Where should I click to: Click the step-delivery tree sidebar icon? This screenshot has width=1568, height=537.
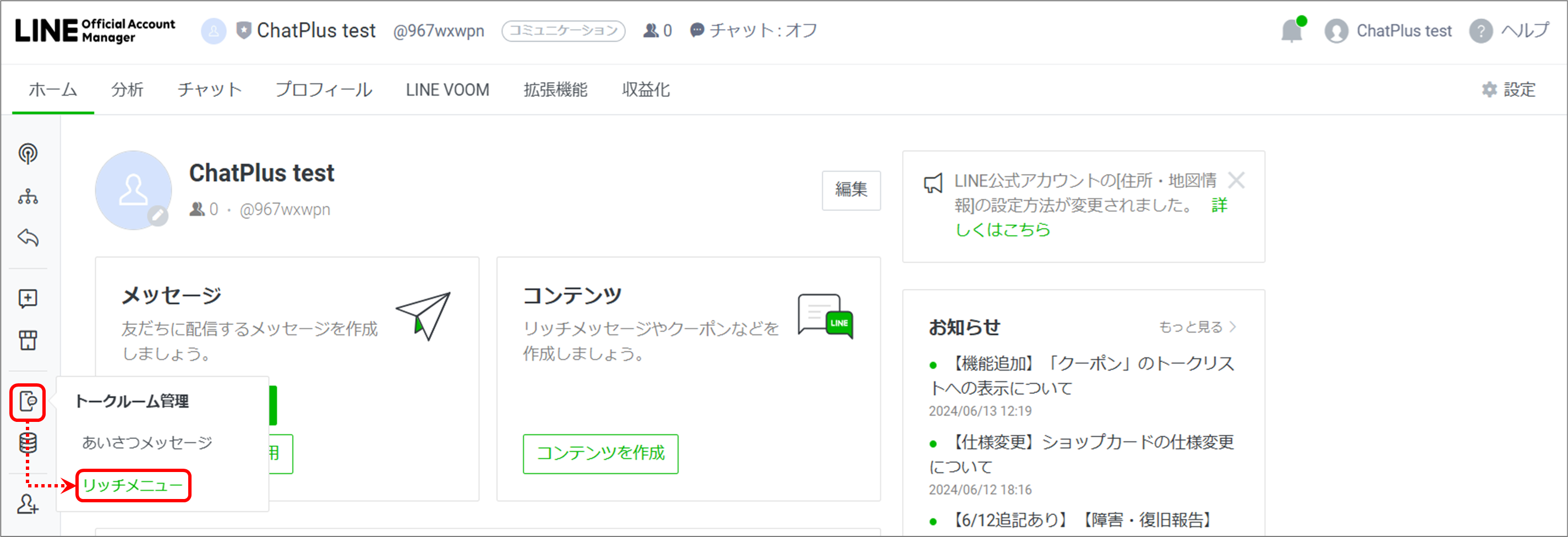(28, 196)
